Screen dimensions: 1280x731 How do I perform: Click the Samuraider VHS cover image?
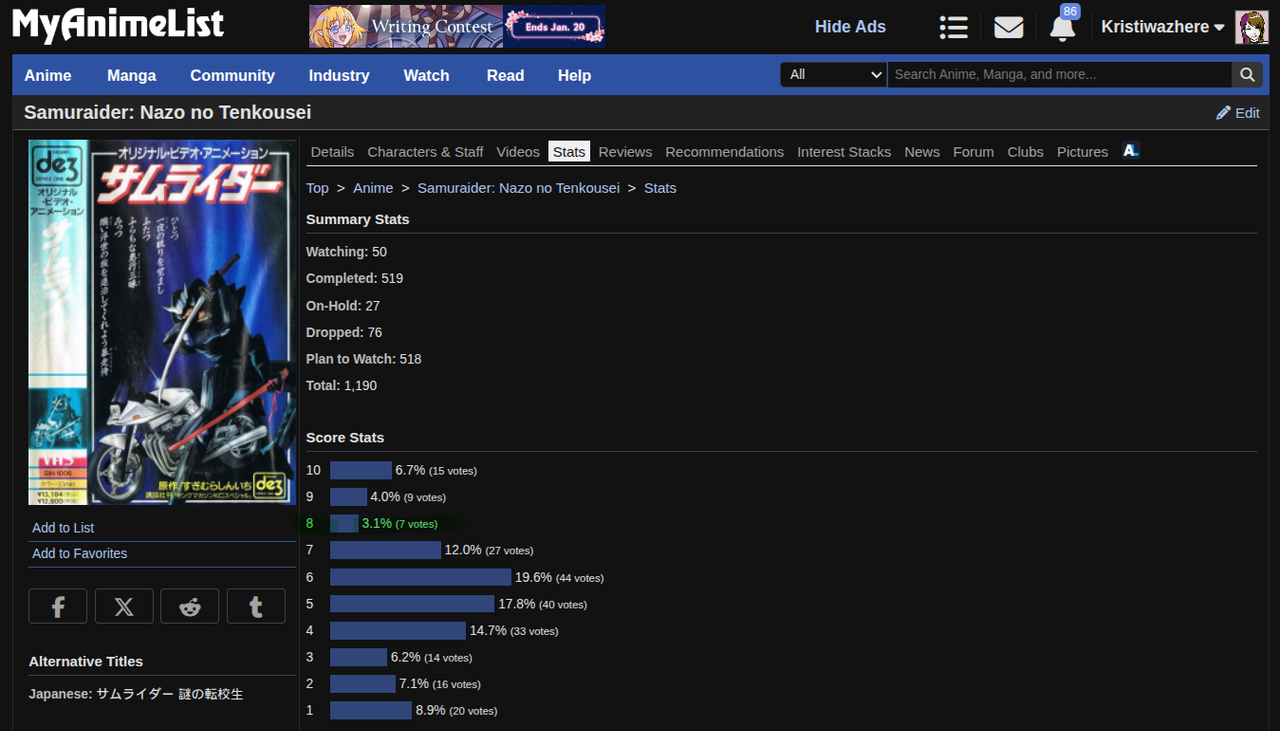(x=162, y=322)
